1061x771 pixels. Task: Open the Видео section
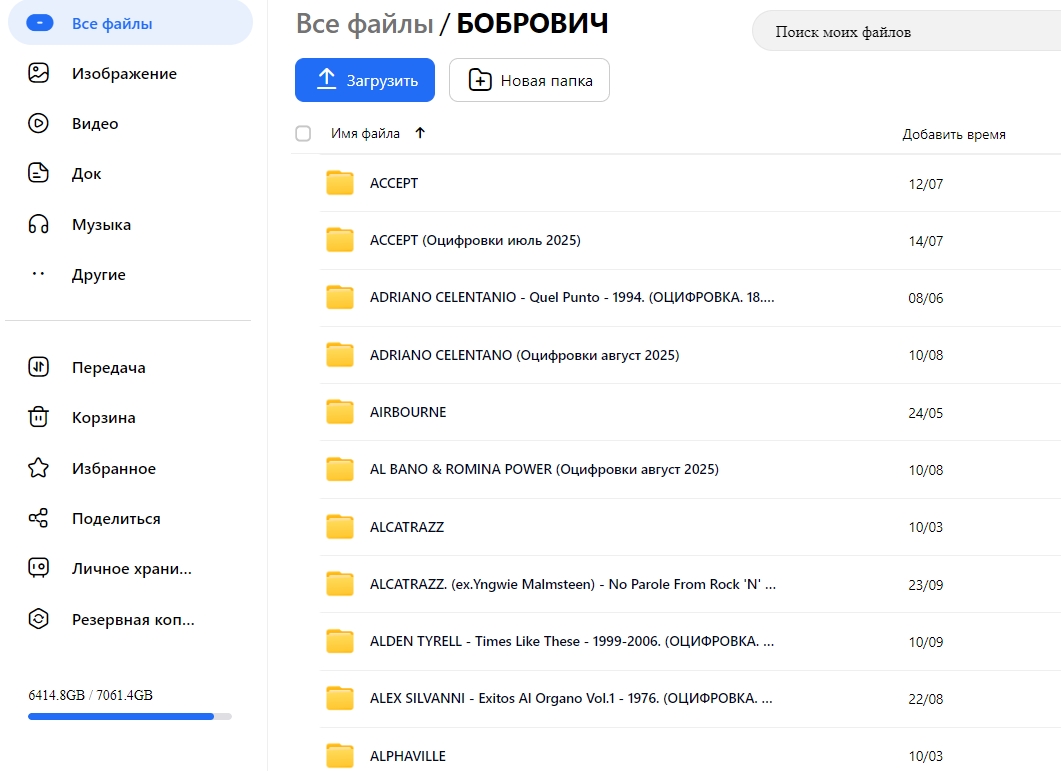95,123
